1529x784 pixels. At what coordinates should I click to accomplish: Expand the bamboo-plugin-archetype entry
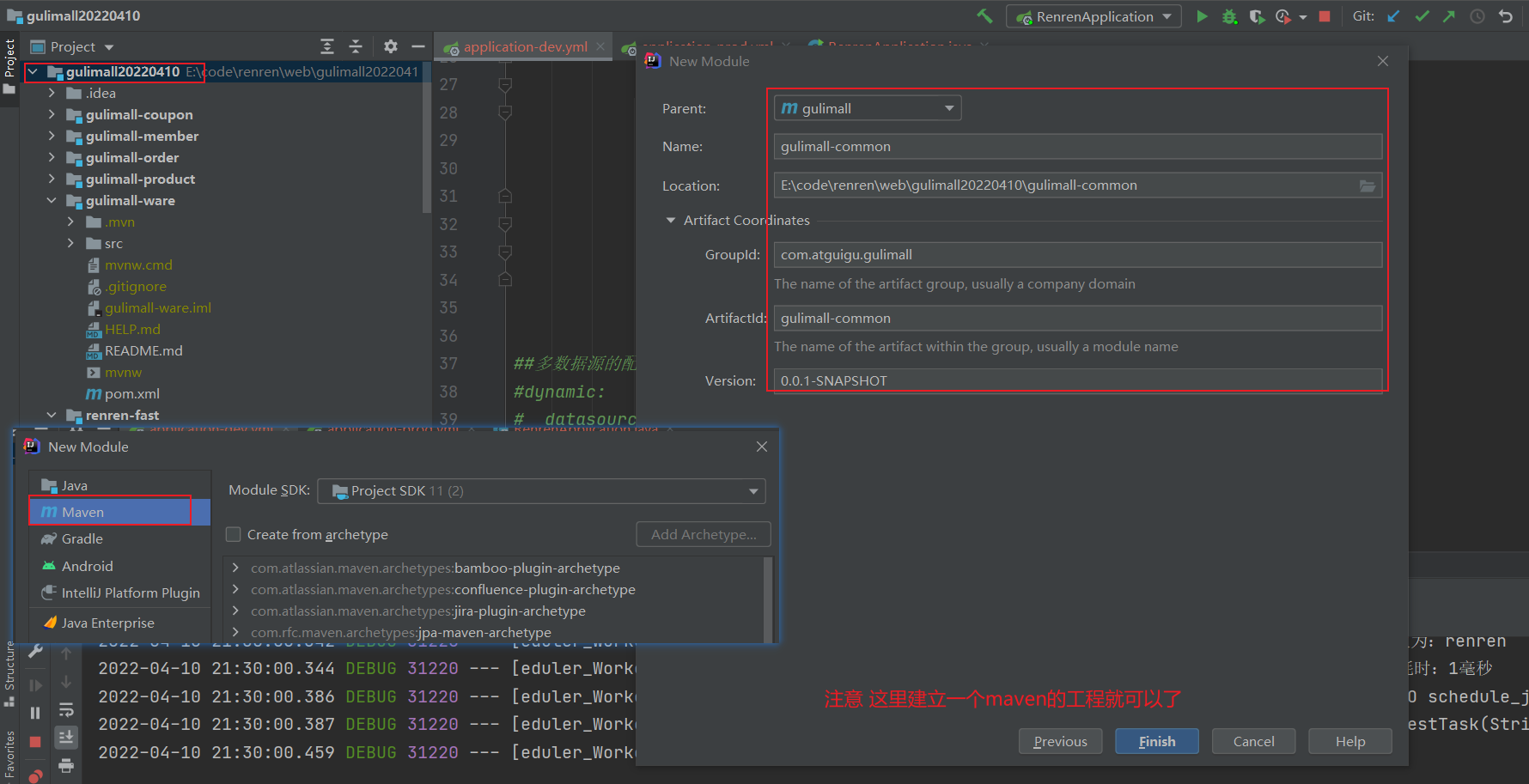(x=235, y=568)
